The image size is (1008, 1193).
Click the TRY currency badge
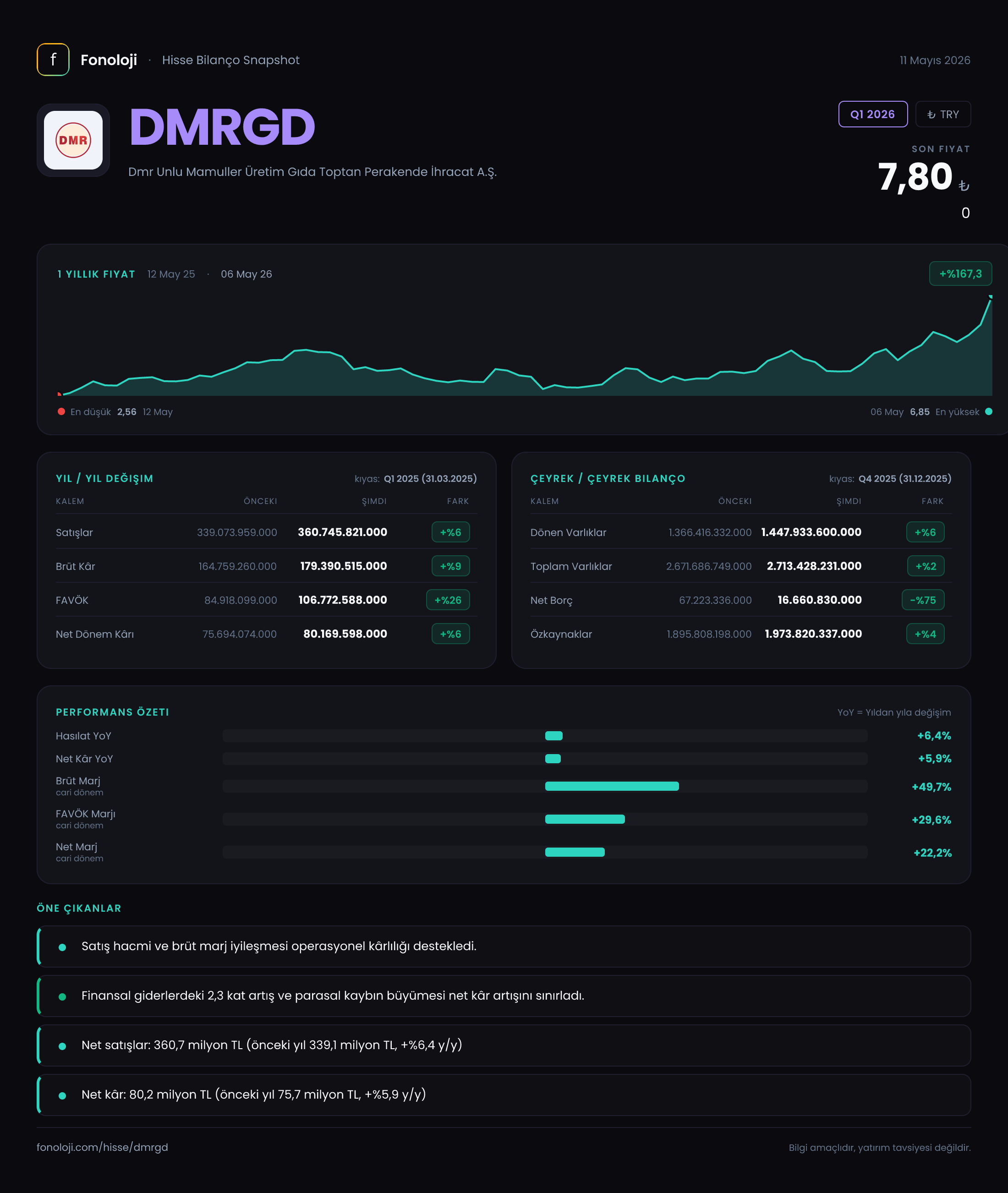tap(943, 114)
